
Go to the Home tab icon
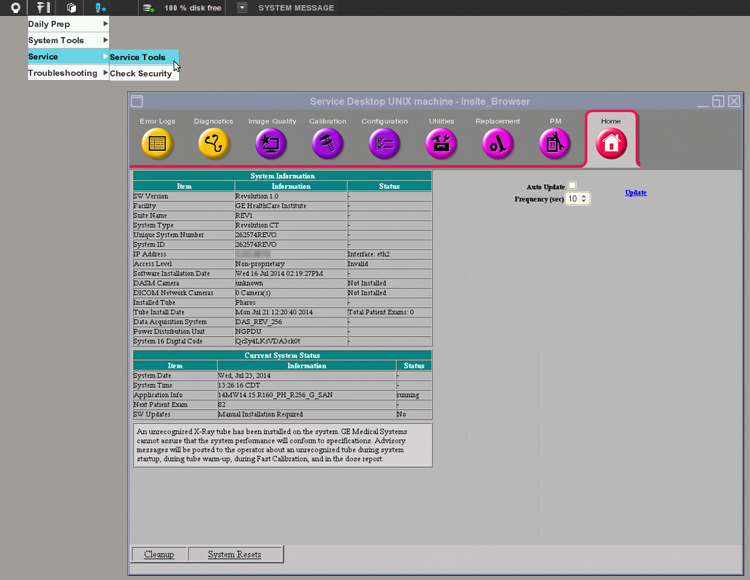coord(611,144)
